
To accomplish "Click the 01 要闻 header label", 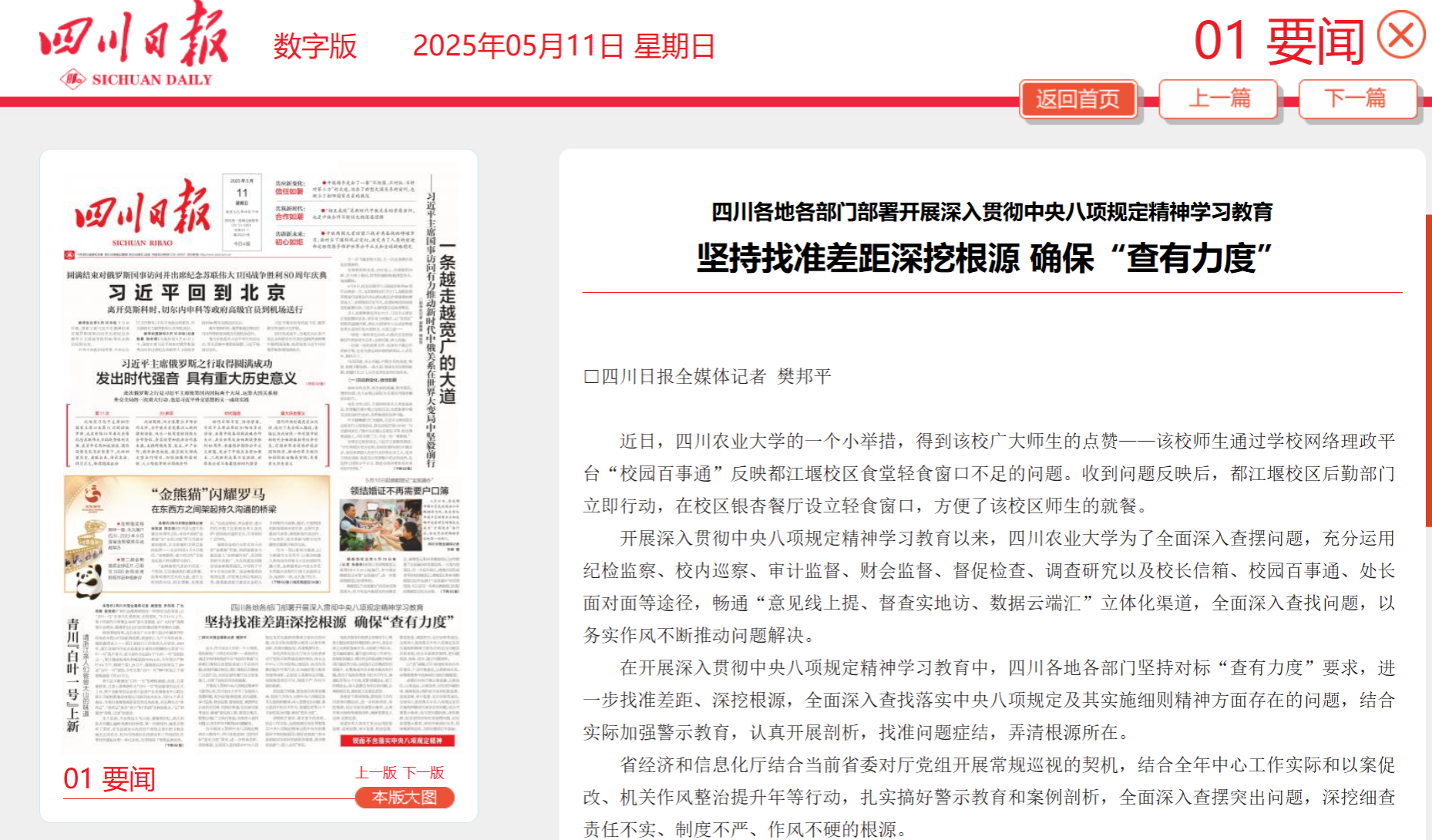I will (x=1279, y=41).
